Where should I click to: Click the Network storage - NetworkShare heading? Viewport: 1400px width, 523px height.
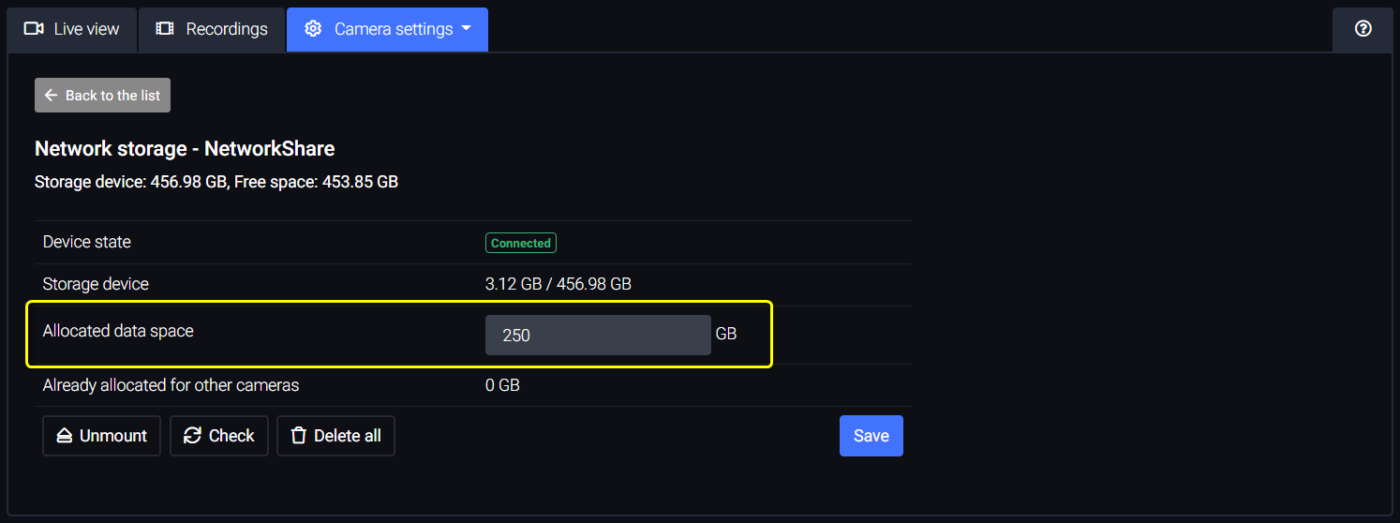pyautogui.click(x=185, y=149)
